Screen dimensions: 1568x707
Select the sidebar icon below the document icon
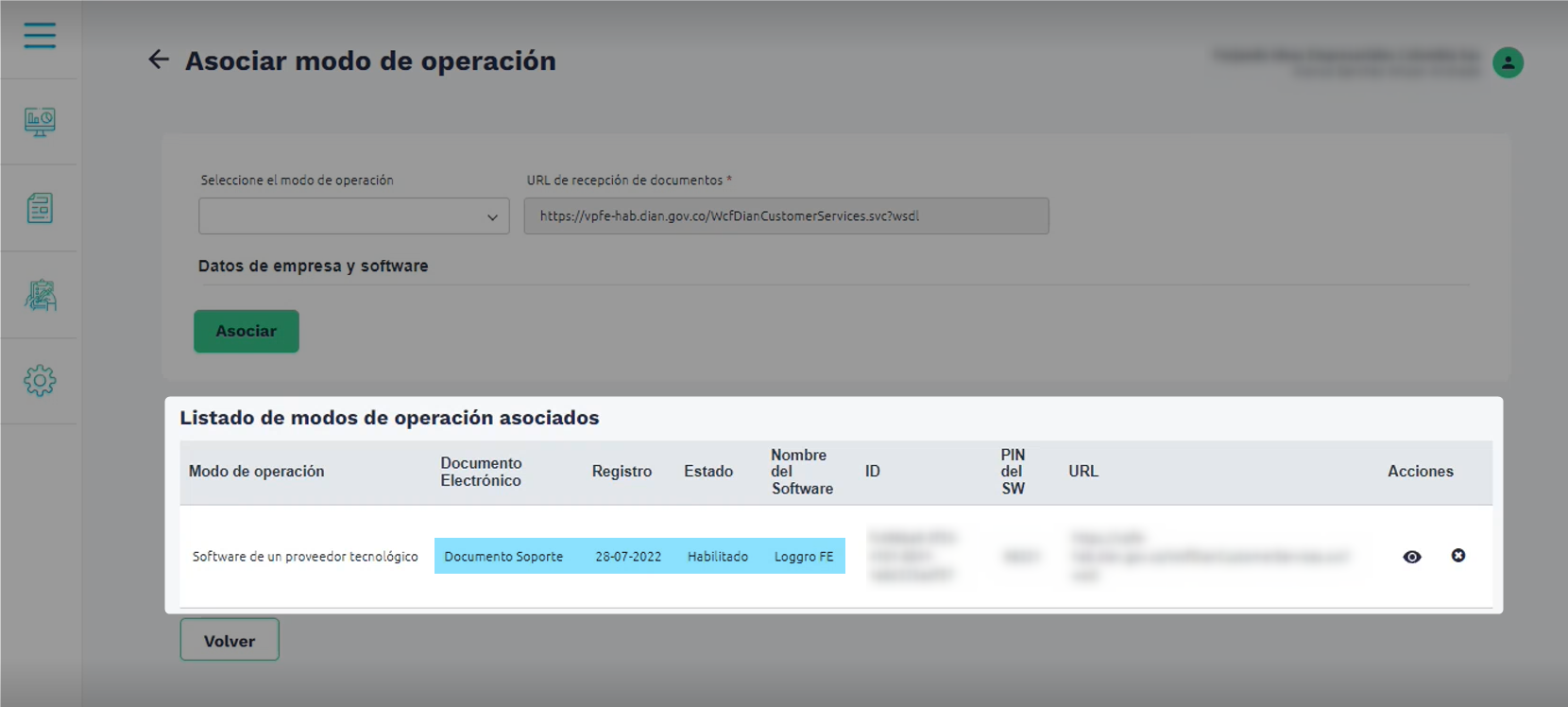click(x=40, y=296)
